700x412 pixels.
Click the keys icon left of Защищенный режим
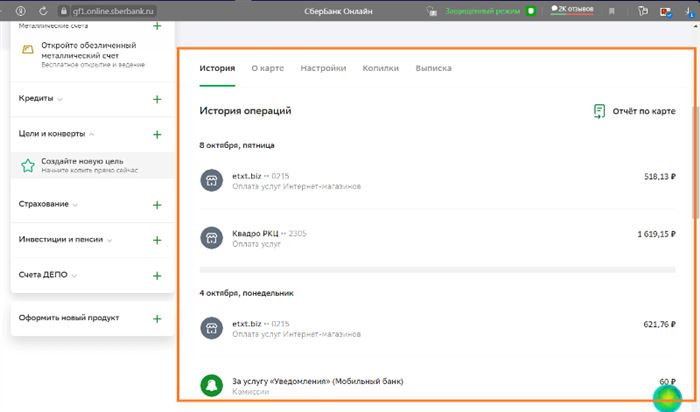coord(431,11)
